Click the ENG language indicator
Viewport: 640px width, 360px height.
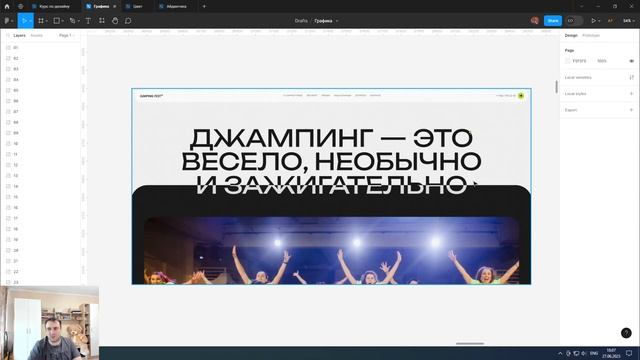[594, 353]
